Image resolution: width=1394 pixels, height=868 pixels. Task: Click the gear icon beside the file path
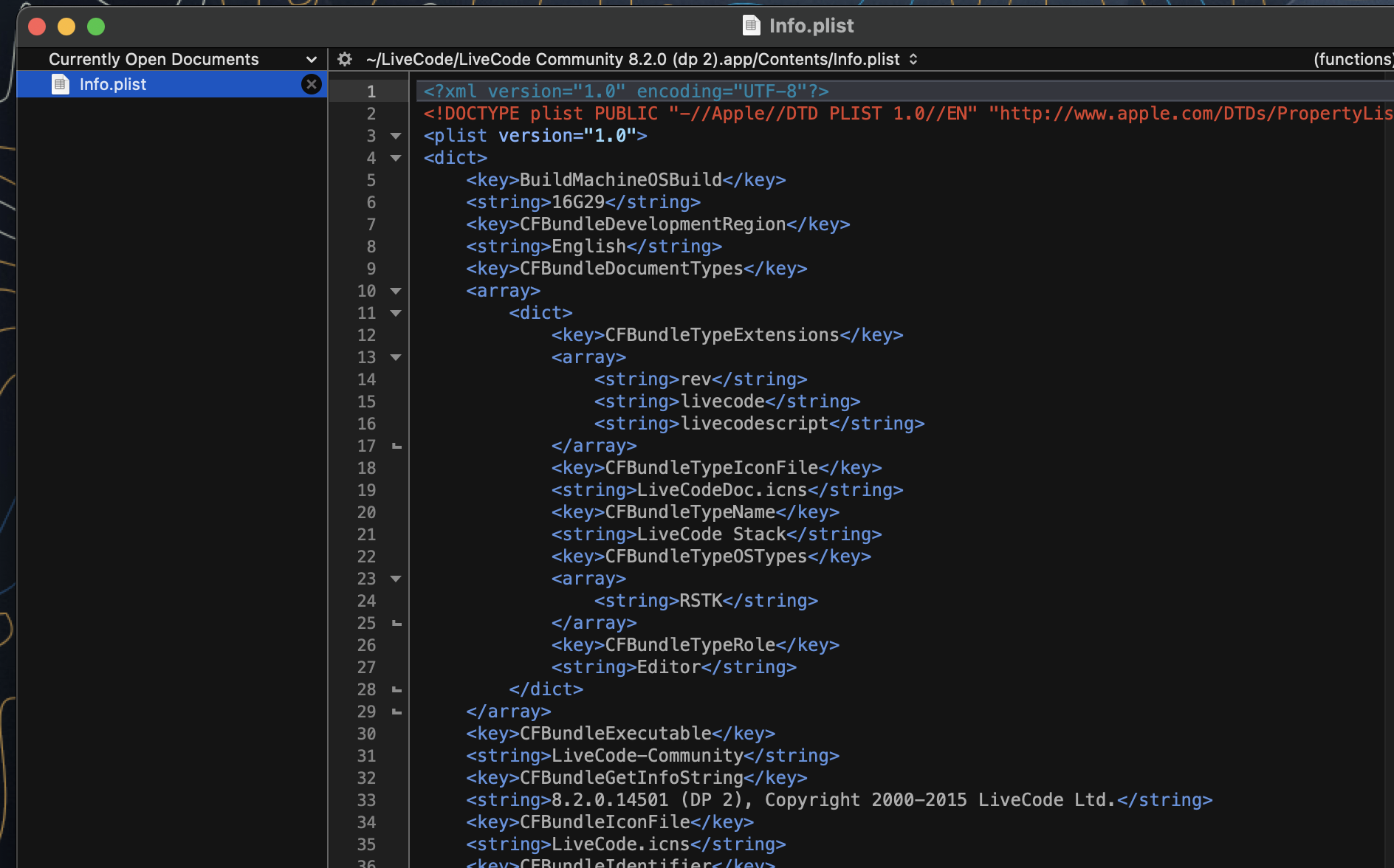(345, 59)
